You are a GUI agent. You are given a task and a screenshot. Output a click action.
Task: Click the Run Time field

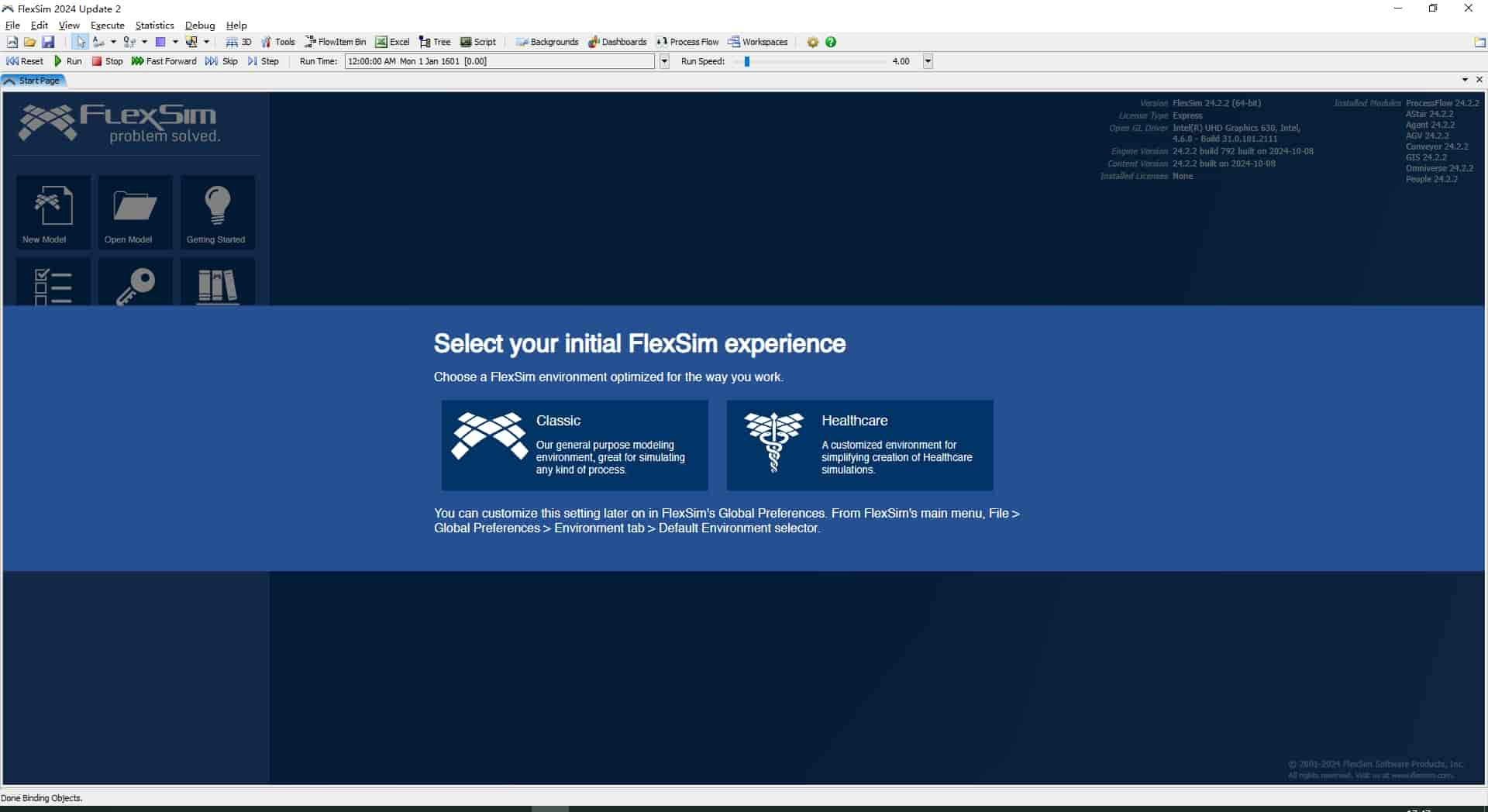tap(500, 61)
